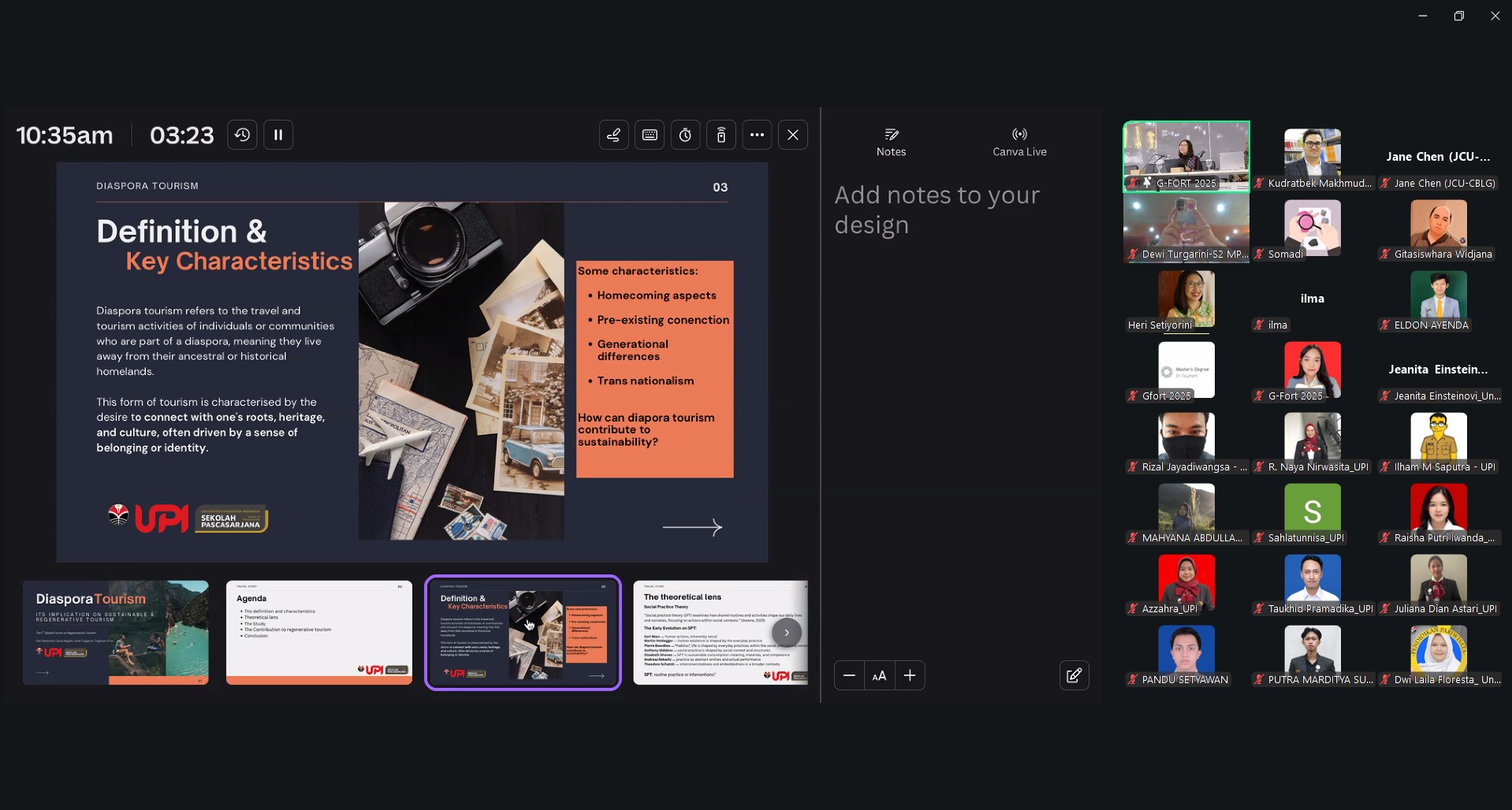Screen dimensions: 1512x810
Task: Open the three-dot more options menu
Action: [757, 135]
